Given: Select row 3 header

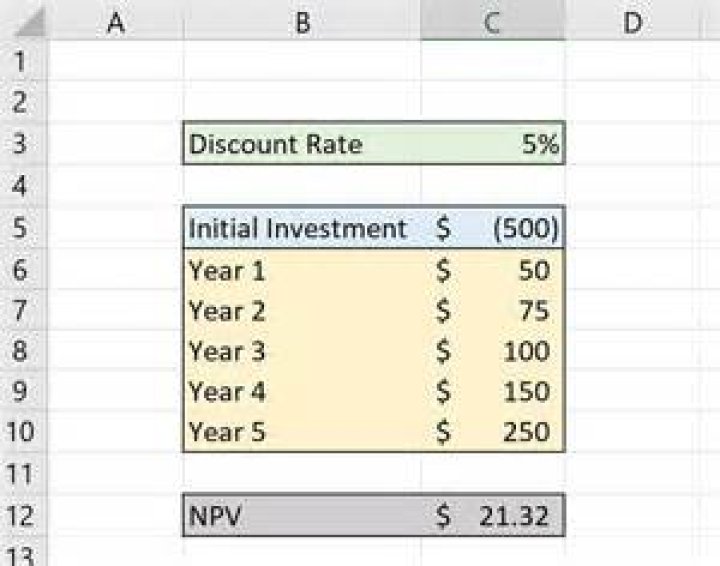Looking at the screenshot, I should click(x=22, y=144).
